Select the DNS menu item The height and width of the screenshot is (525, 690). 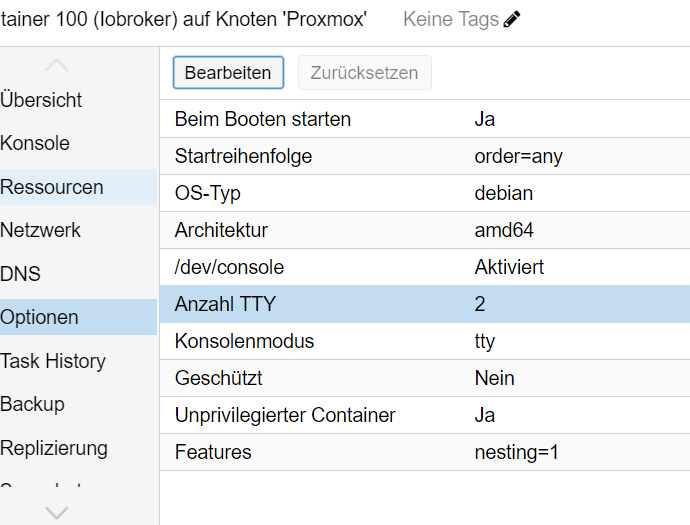tap(21, 274)
